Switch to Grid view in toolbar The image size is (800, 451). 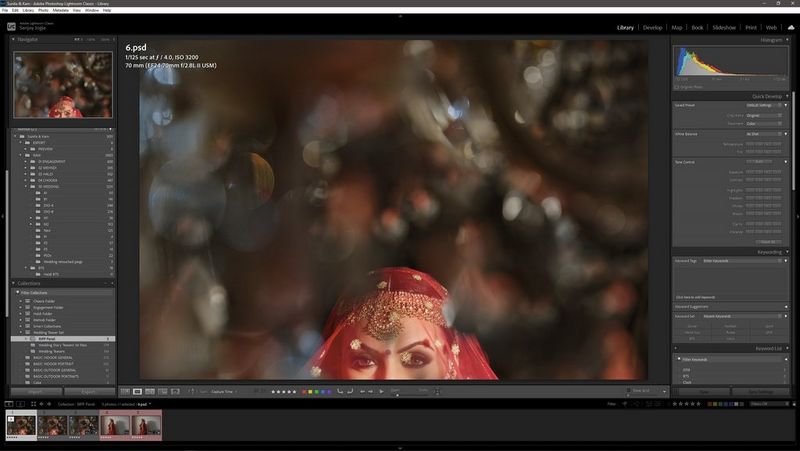click(125, 391)
